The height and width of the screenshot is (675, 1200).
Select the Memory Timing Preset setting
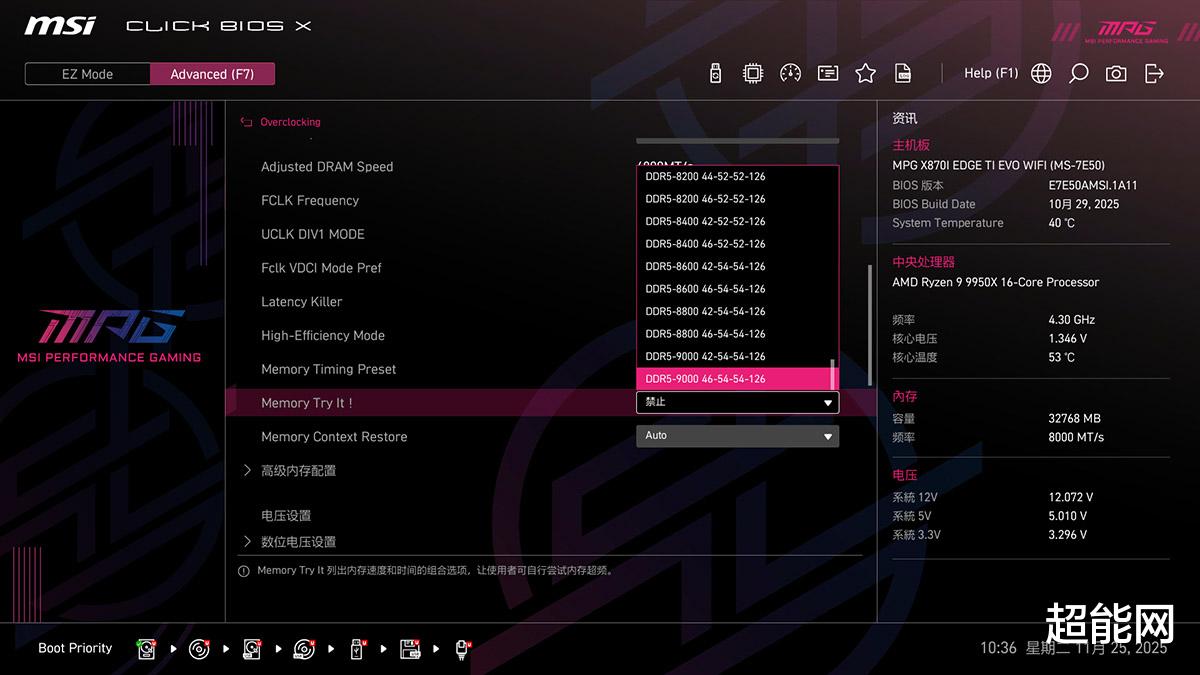click(329, 369)
